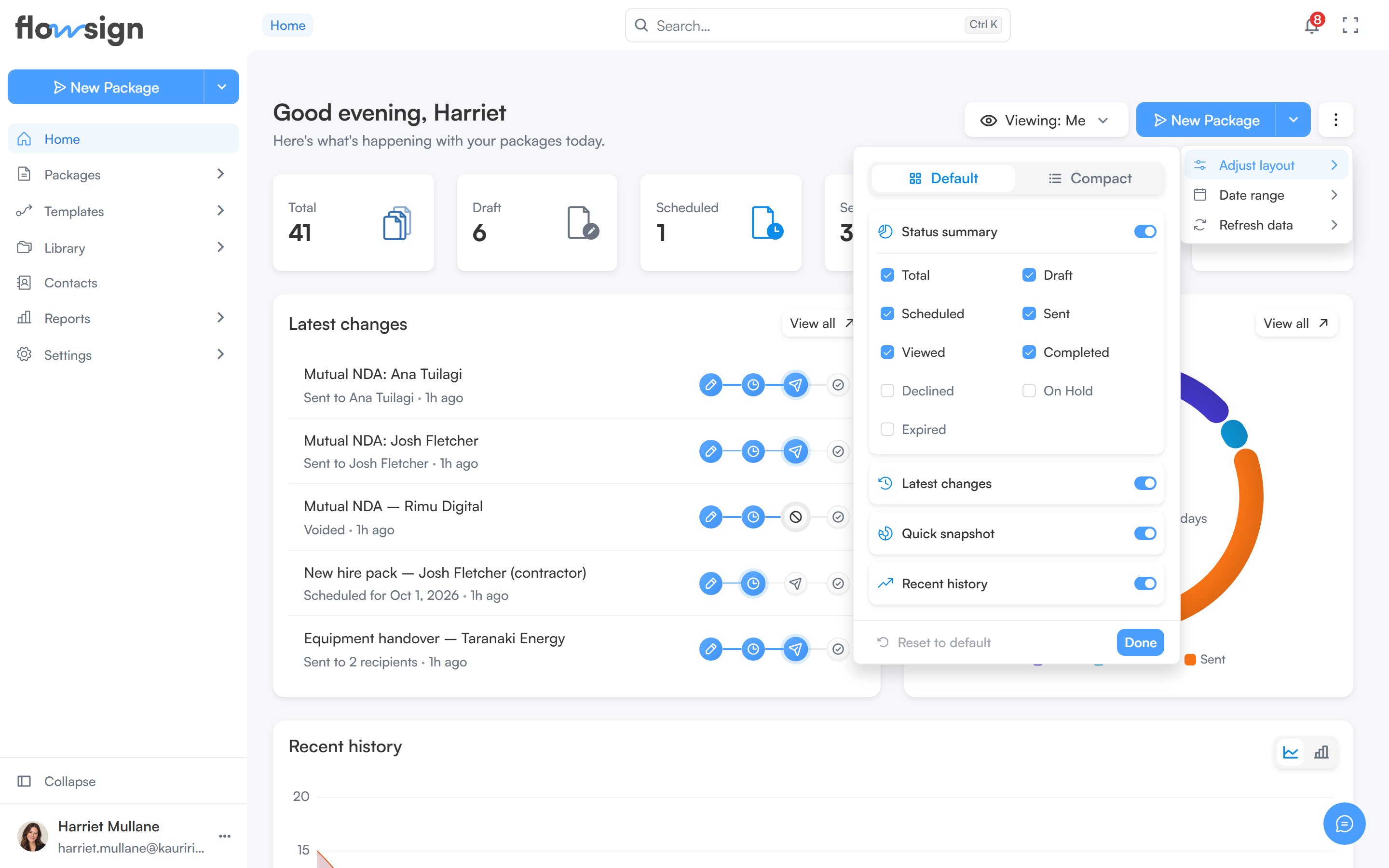Open Refresh data submenu
The width and height of the screenshot is (1389, 868).
coord(1266,225)
